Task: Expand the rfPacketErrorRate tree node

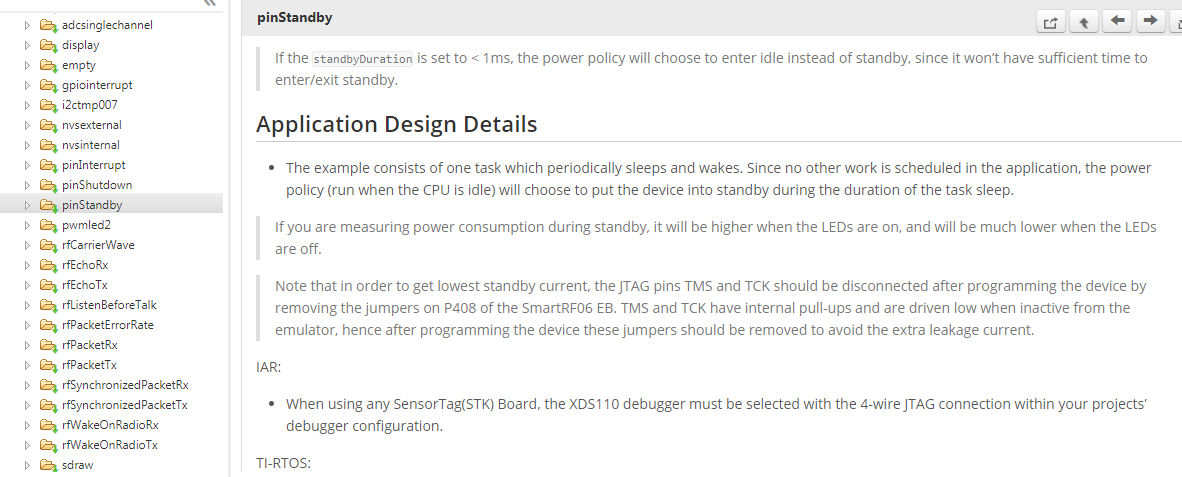Action: click(x=28, y=325)
